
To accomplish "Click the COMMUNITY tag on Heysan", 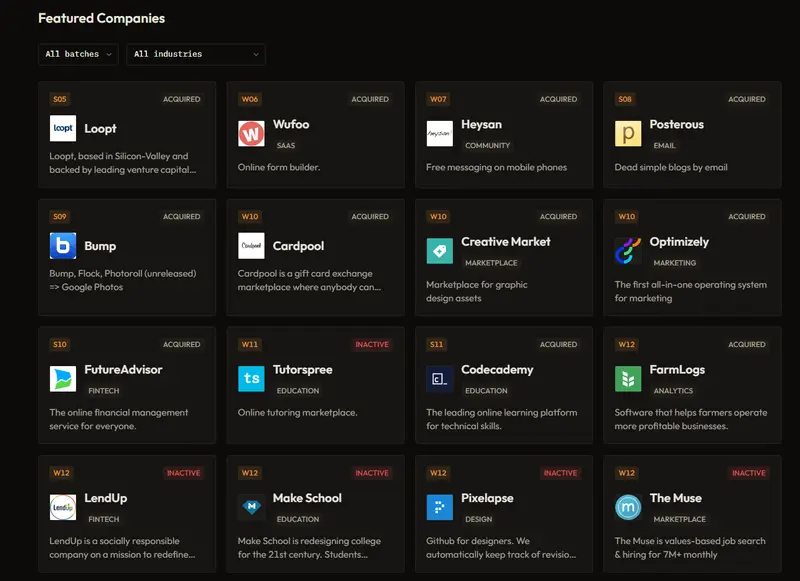I will 487,145.
